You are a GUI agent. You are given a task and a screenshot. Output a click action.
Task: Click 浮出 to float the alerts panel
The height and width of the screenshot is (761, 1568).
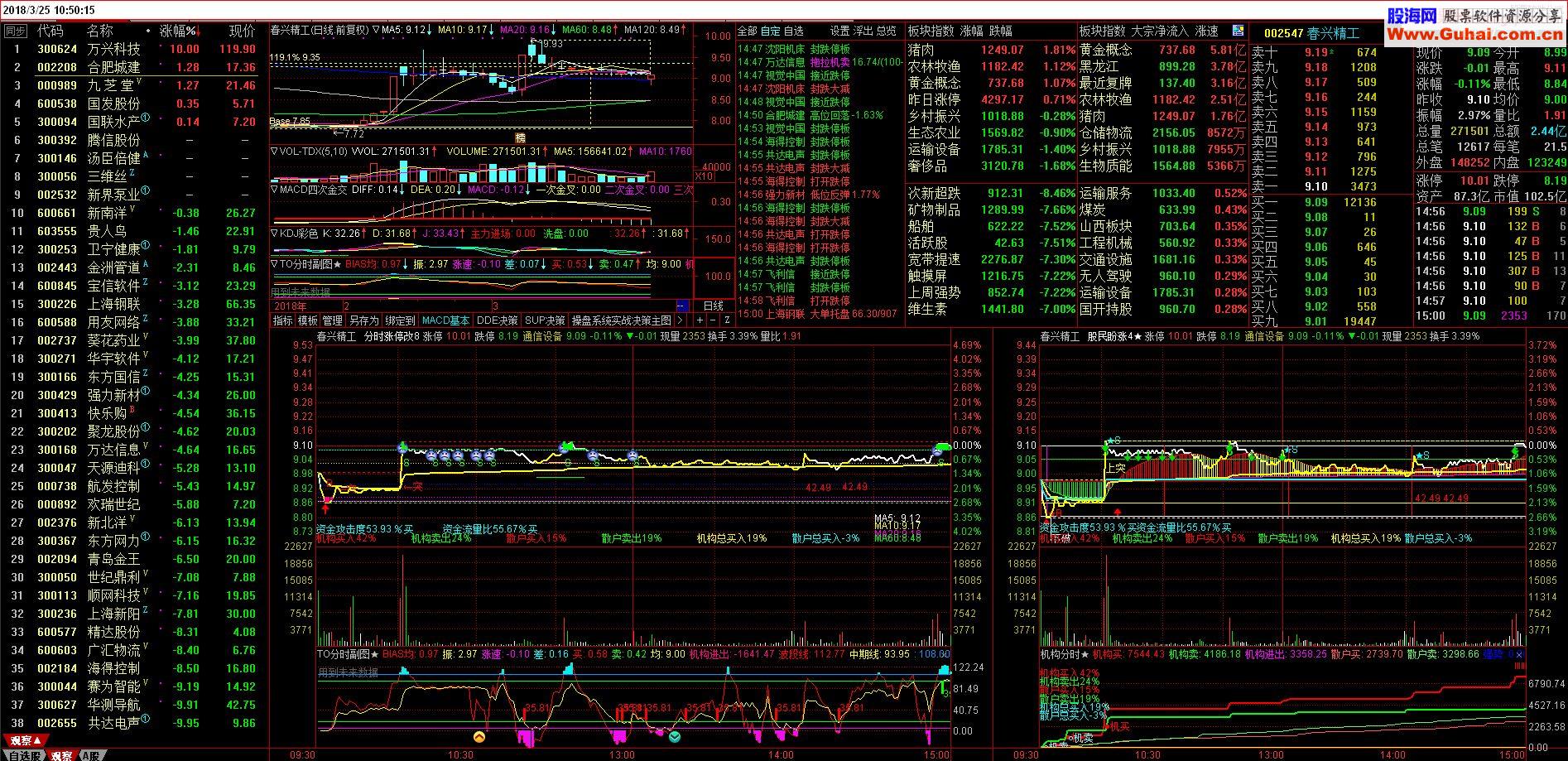tap(863, 31)
